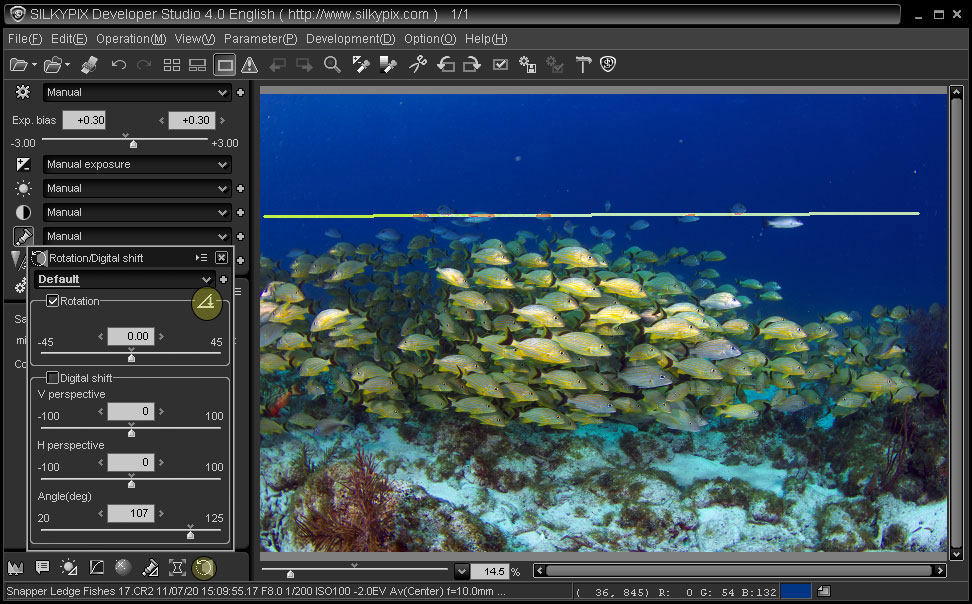Toggle the batch development mark checkbox icon
The image size is (972, 604).
tap(501, 65)
